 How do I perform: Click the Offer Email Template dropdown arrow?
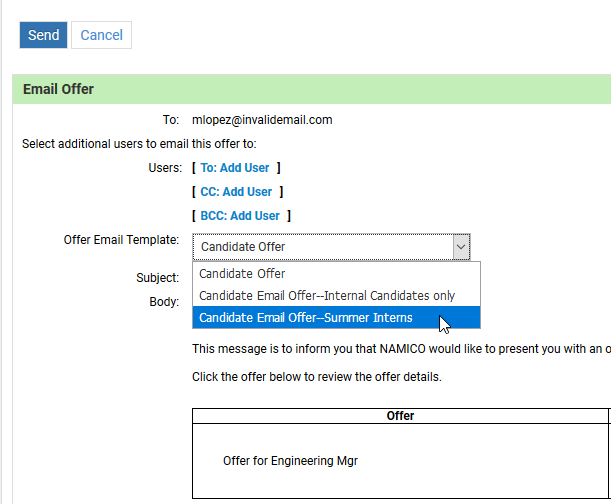(x=460, y=246)
